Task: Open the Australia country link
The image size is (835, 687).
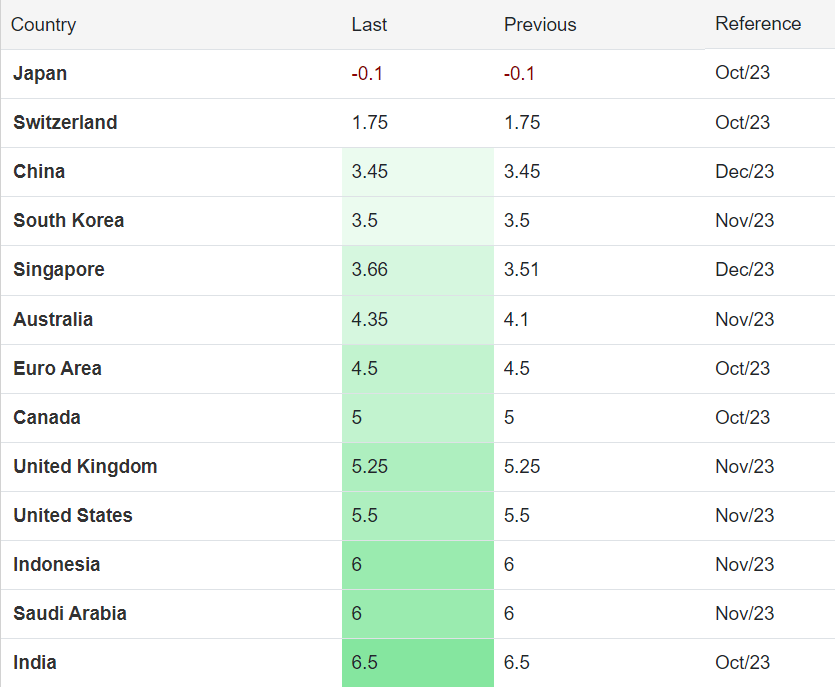Action: tap(53, 320)
